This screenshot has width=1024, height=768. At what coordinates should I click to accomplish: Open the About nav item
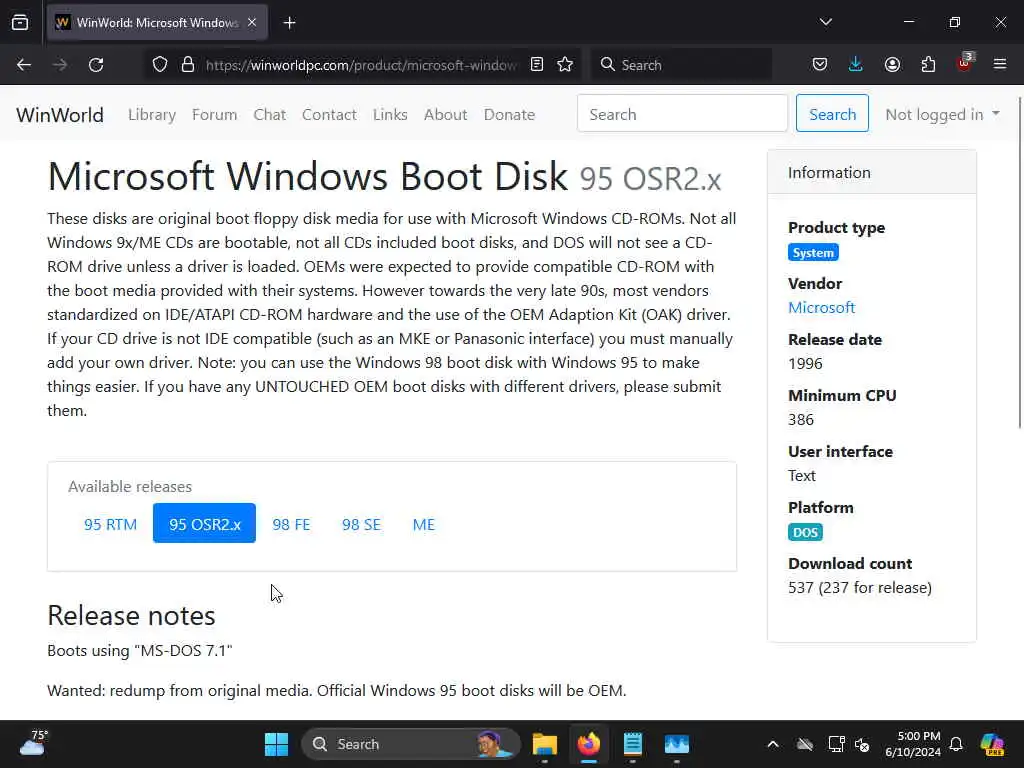pos(445,115)
